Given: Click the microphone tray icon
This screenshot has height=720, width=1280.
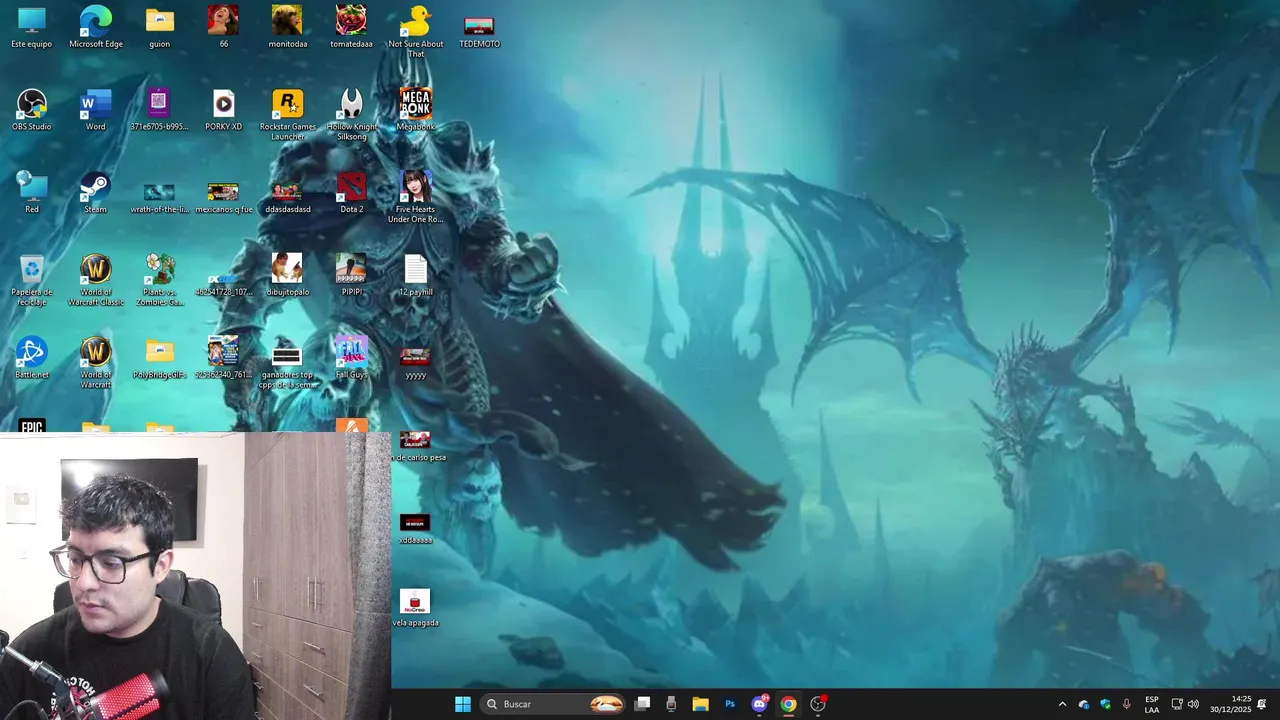Looking at the screenshot, I should pos(1127,704).
